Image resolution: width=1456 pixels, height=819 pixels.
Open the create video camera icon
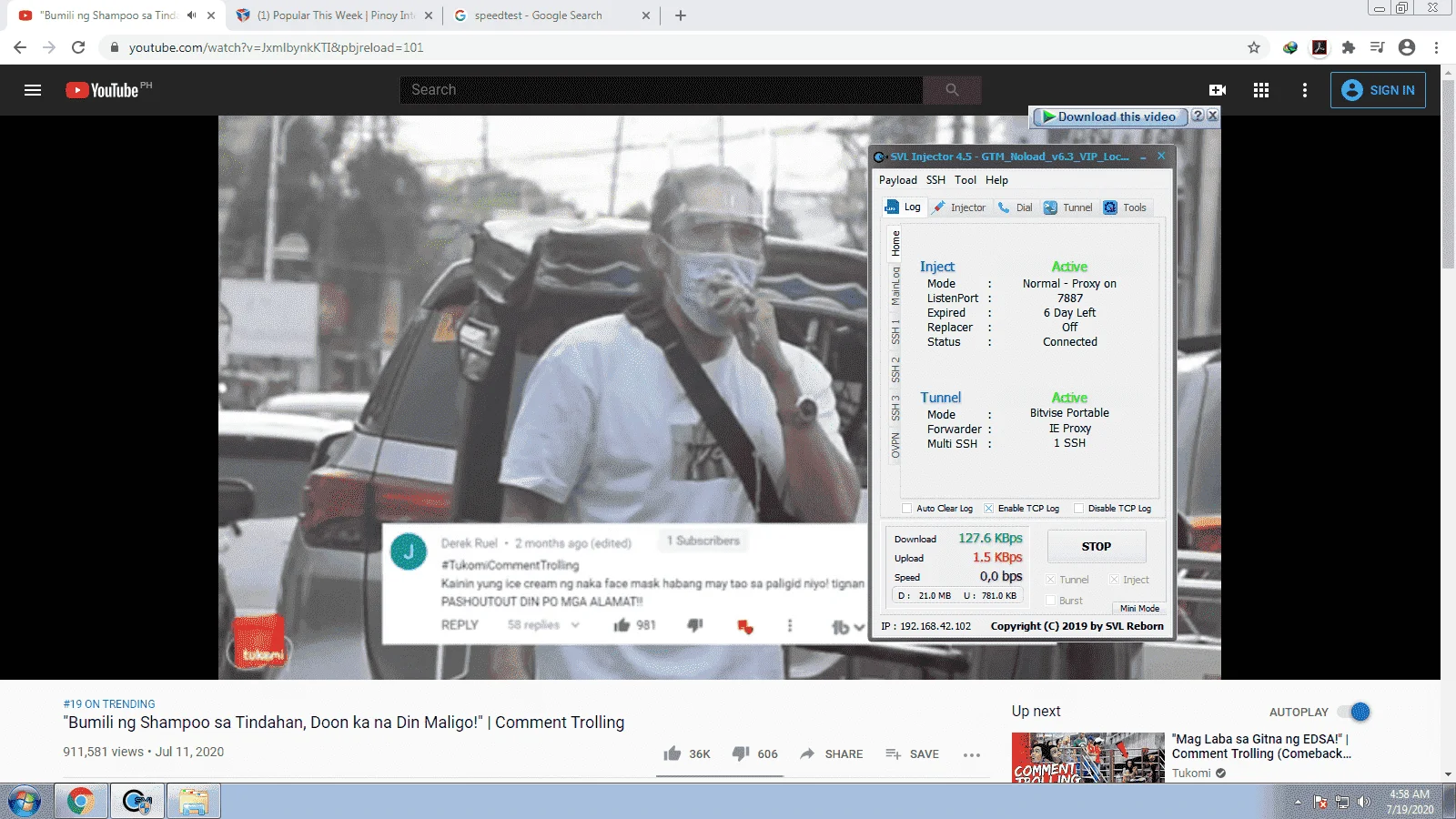pyautogui.click(x=1218, y=90)
